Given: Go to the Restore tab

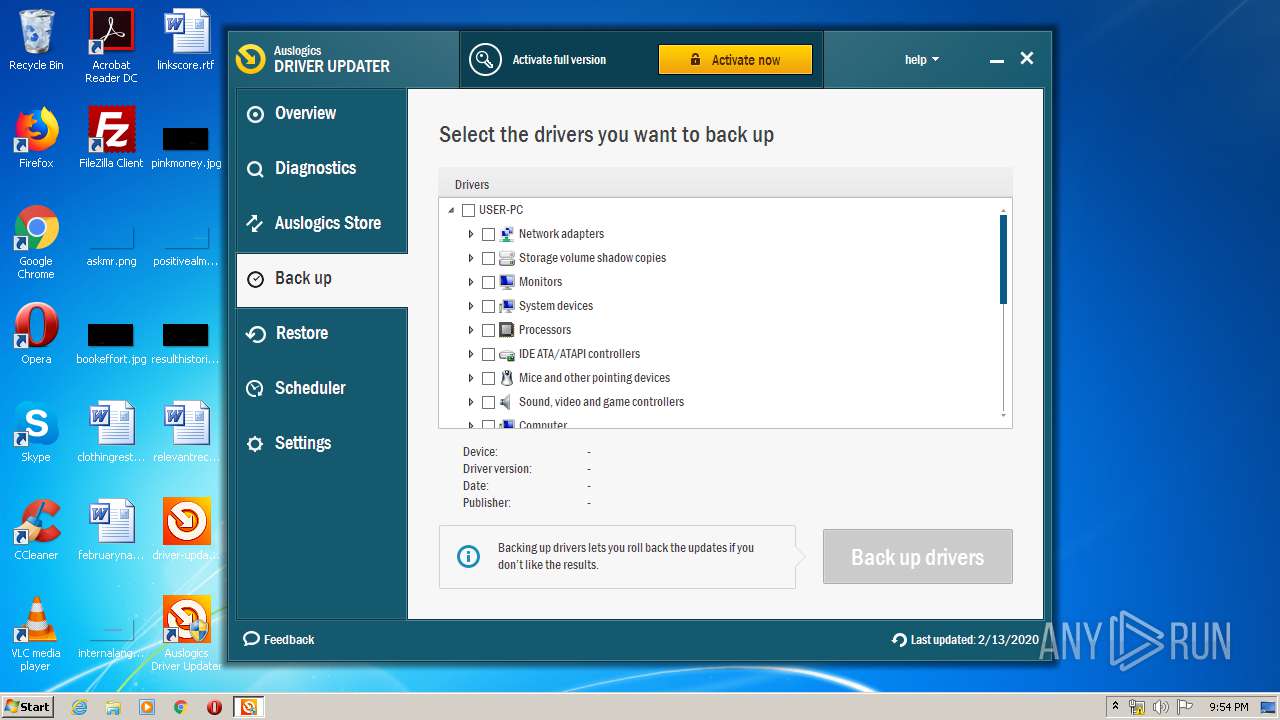Looking at the screenshot, I should pyautogui.click(x=321, y=334).
